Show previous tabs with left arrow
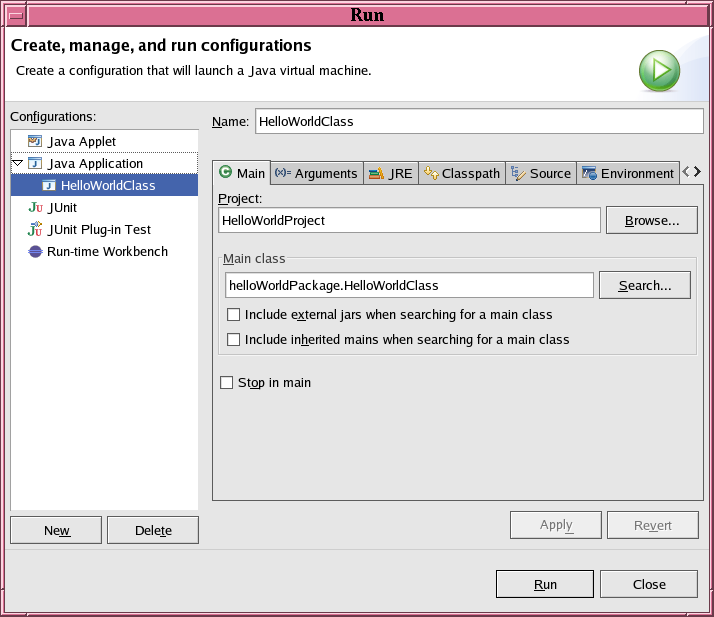Viewport: 714px width, 617px height. click(x=686, y=172)
